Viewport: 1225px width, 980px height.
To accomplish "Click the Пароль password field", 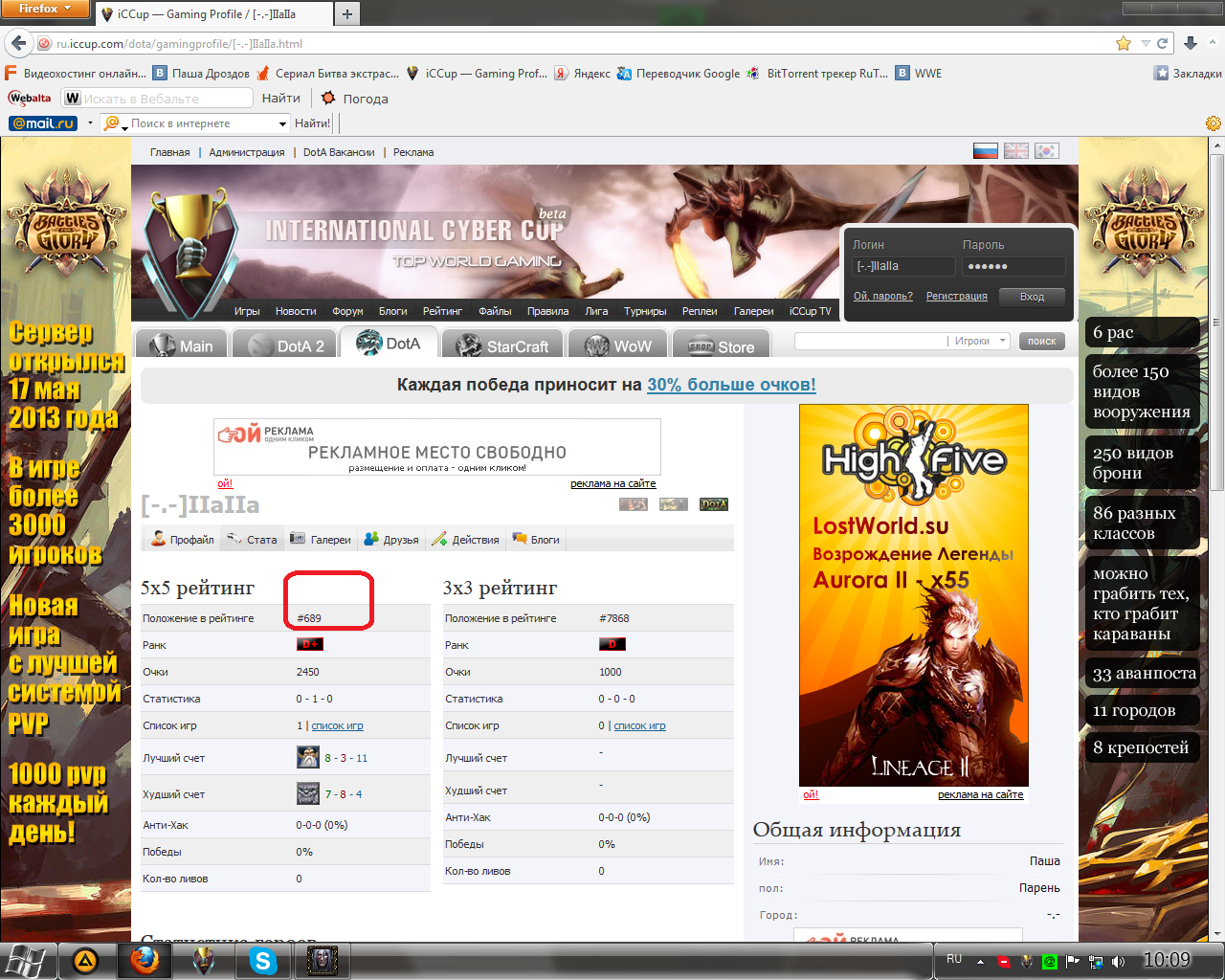I will point(1013,266).
